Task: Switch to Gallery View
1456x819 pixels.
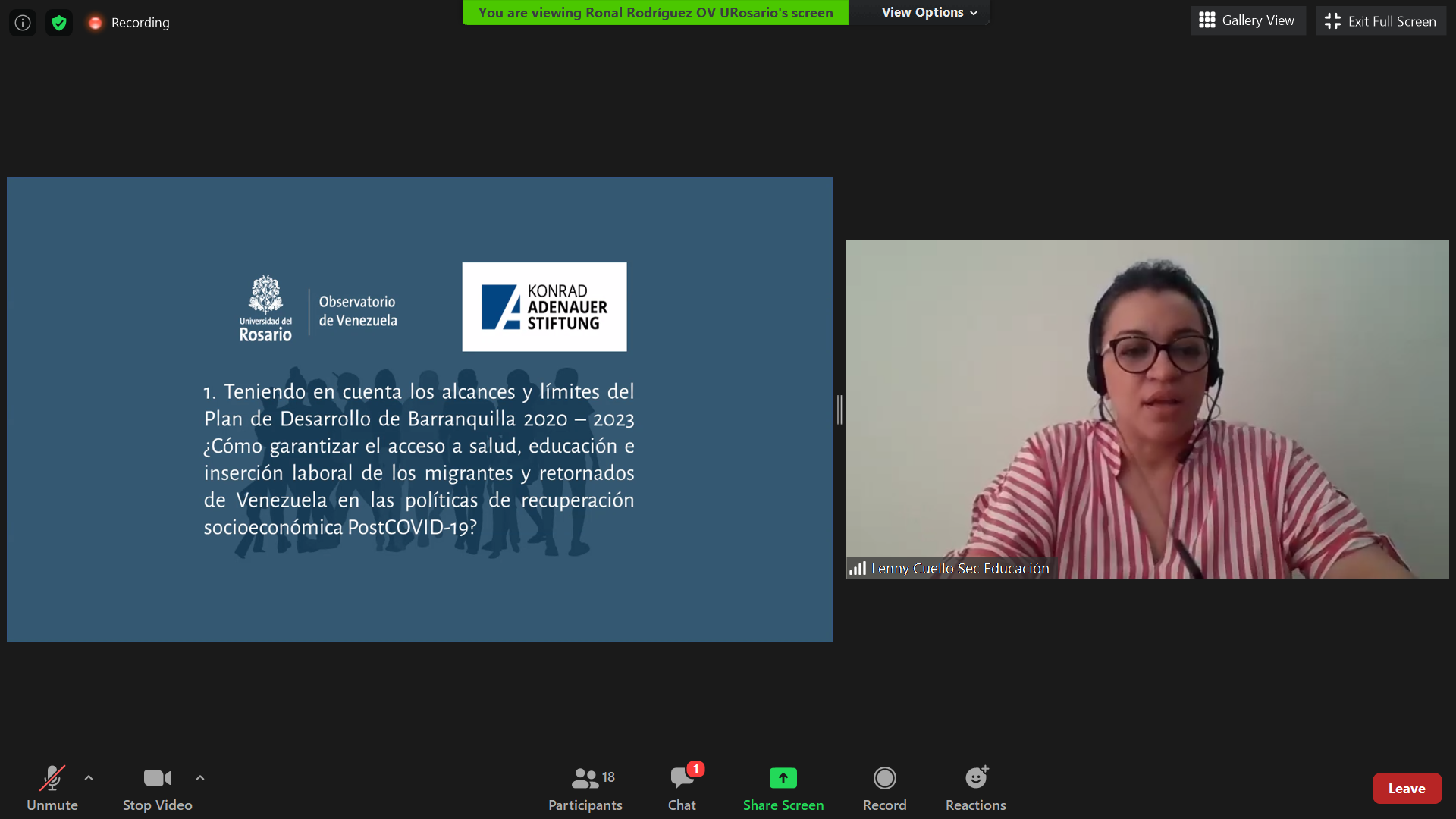Action: (x=1247, y=21)
